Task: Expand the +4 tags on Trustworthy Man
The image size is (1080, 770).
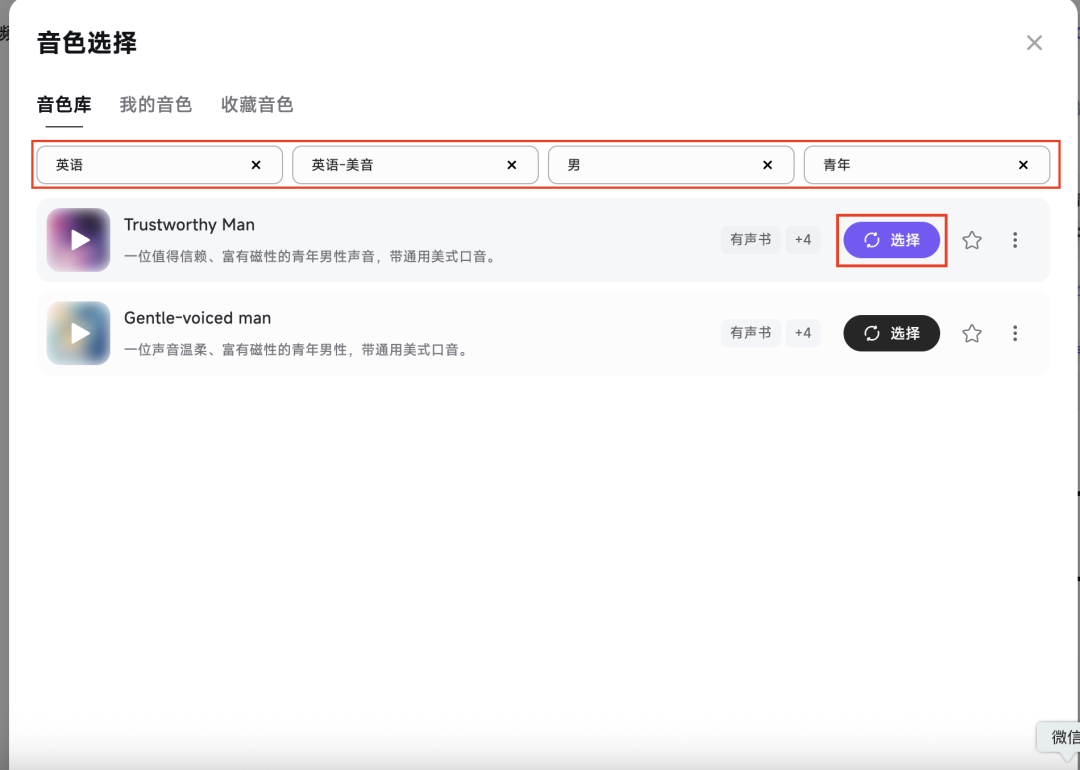Action: tap(803, 240)
